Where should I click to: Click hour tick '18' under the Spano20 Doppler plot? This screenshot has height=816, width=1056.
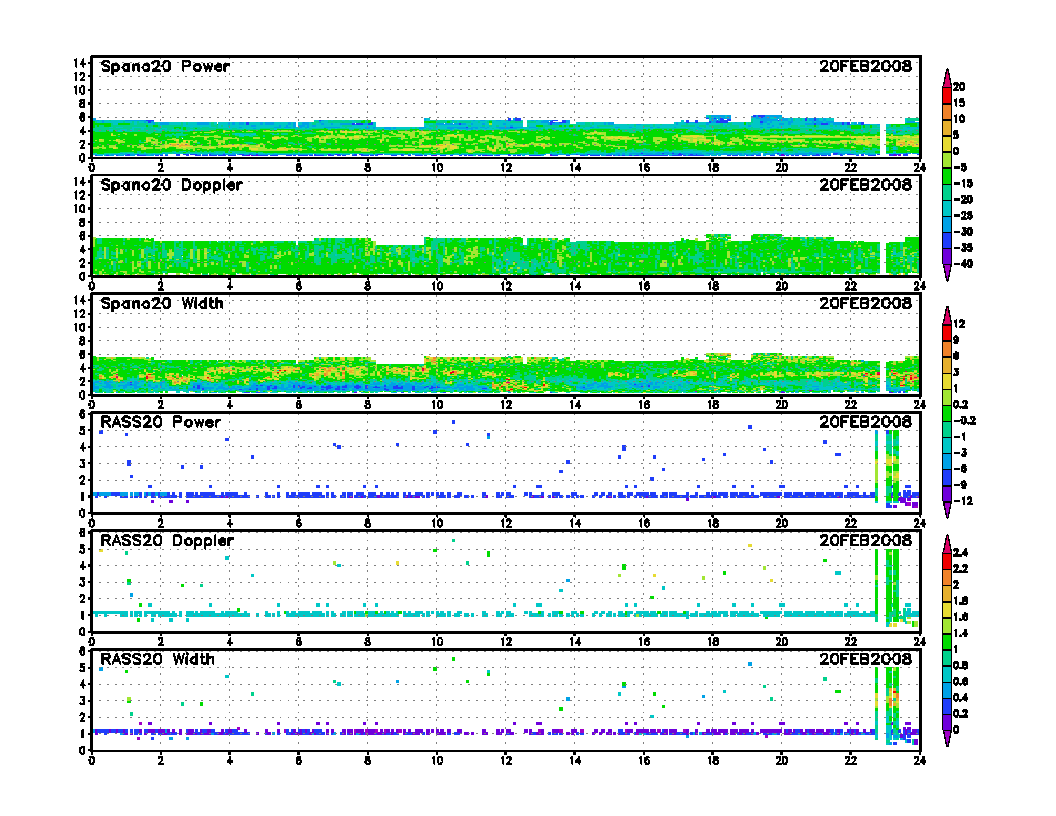[x=713, y=286]
